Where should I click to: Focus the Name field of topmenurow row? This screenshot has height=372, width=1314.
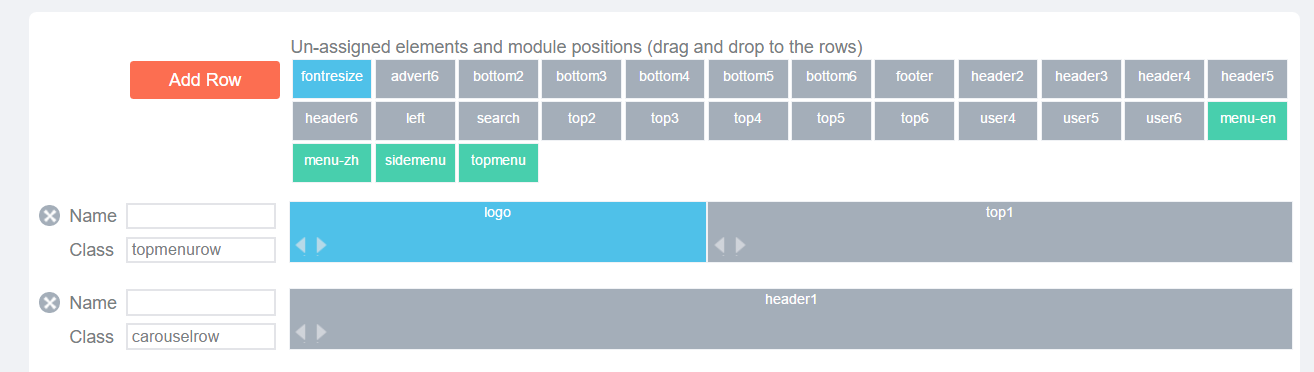pyautogui.click(x=201, y=216)
